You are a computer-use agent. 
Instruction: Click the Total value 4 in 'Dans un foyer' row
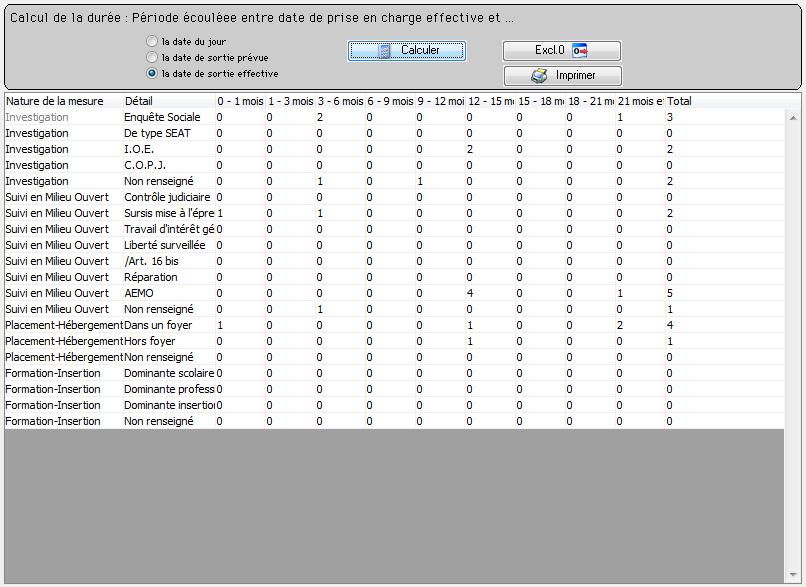(670, 325)
